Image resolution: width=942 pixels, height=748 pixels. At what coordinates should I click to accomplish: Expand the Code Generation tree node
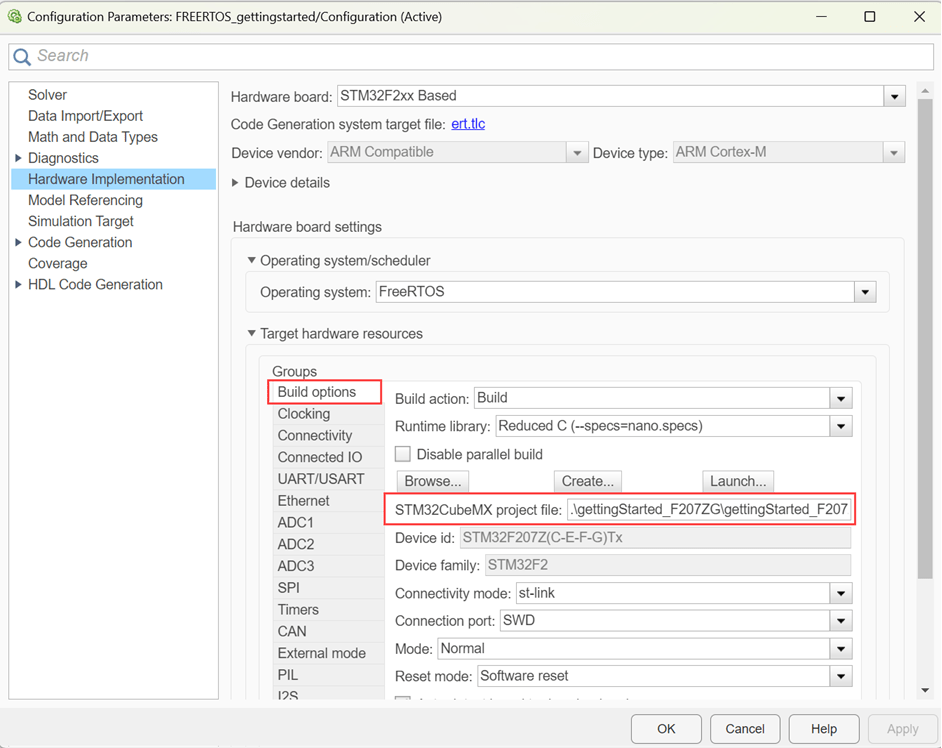(18, 242)
